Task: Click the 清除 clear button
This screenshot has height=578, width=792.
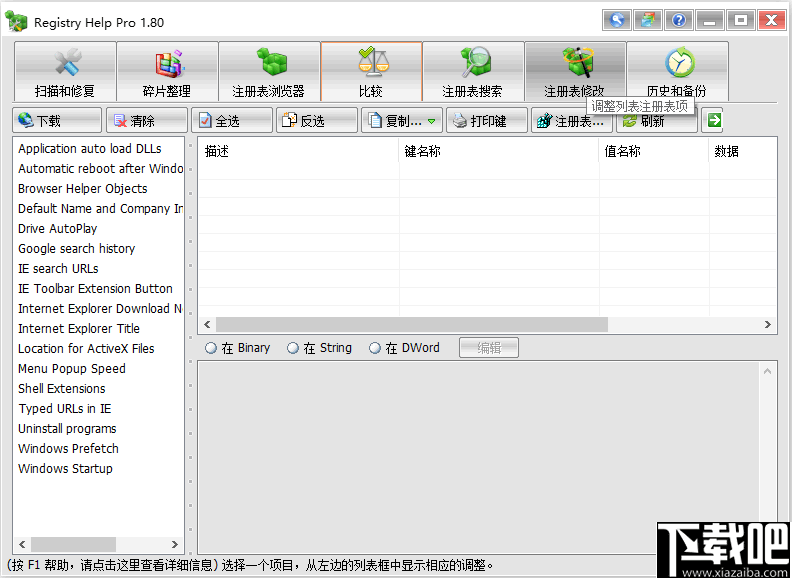Action: [x=147, y=120]
